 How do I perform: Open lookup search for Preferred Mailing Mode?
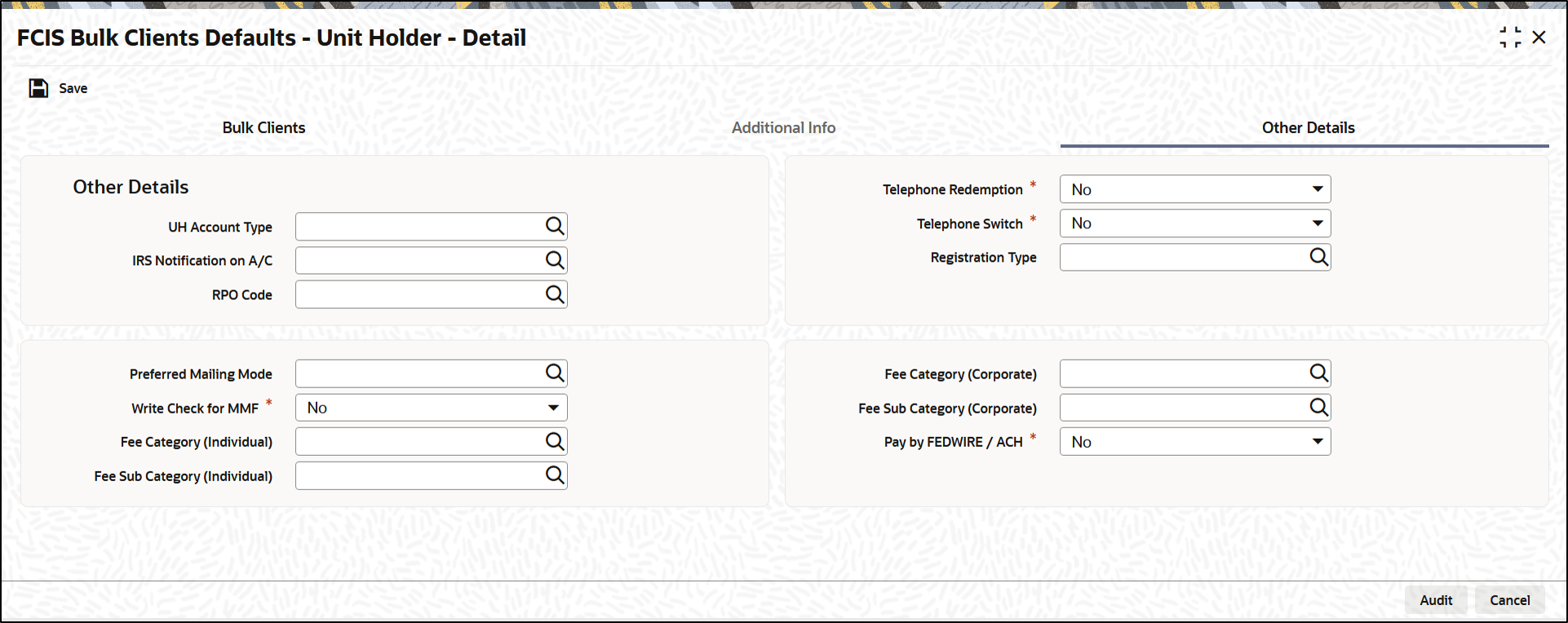pyautogui.click(x=555, y=373)
